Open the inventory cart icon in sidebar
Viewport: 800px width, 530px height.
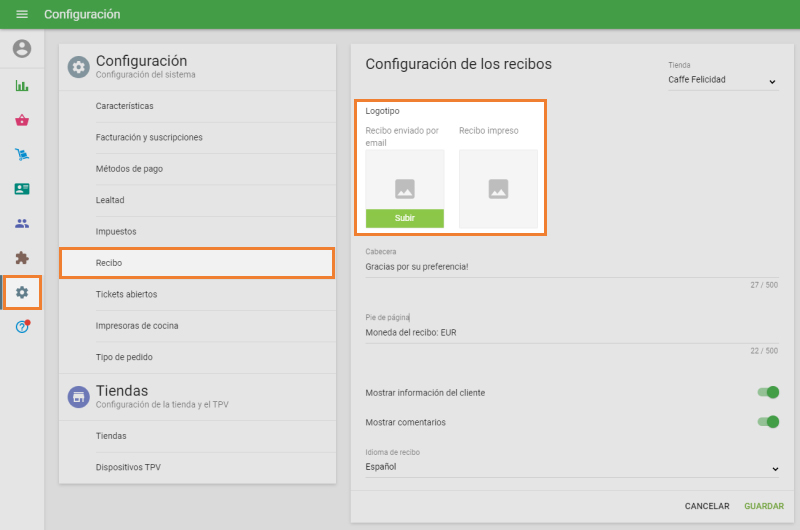22,154
